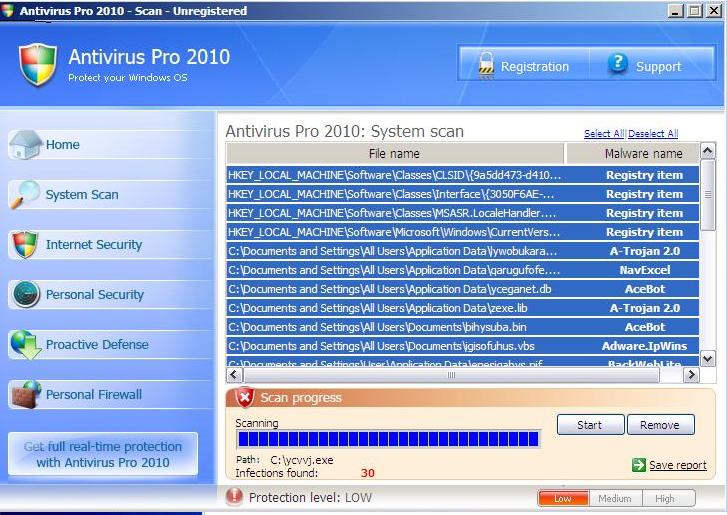Screen dimensions: 727x515
Task: Click the vertical scrollbar thumb
Action: 708,195
